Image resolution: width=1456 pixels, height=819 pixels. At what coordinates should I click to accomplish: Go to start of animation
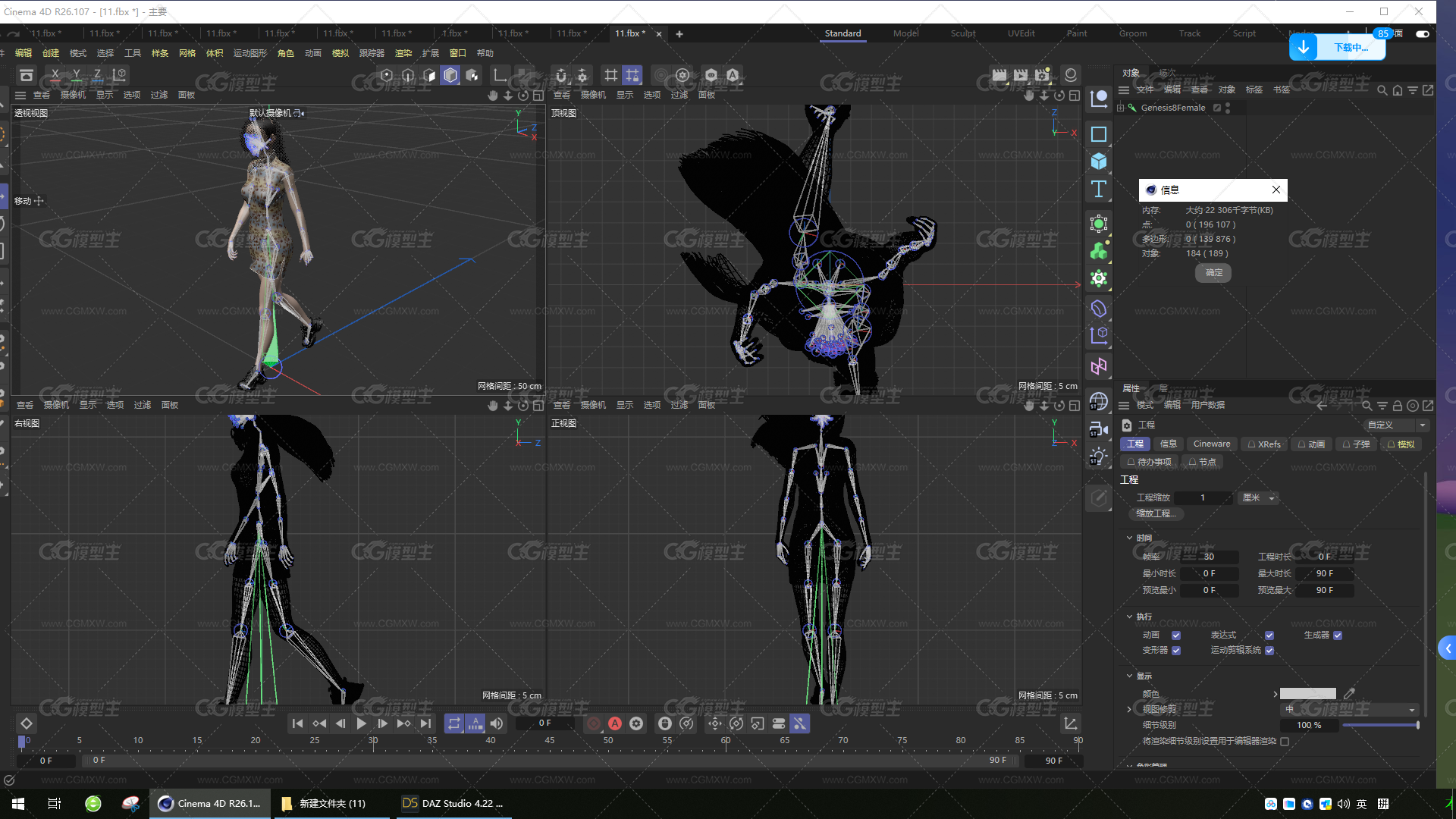(297, 723)
